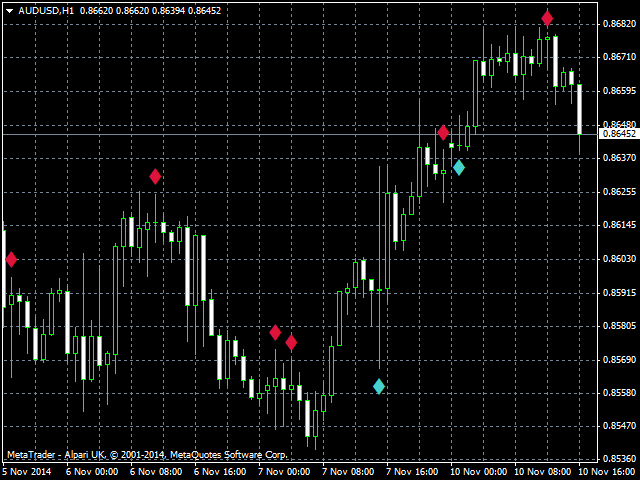This screenshot has width=640, height=480.
Task: Click the 6 Nov 16:00 time label
Action: click(220, 471)
